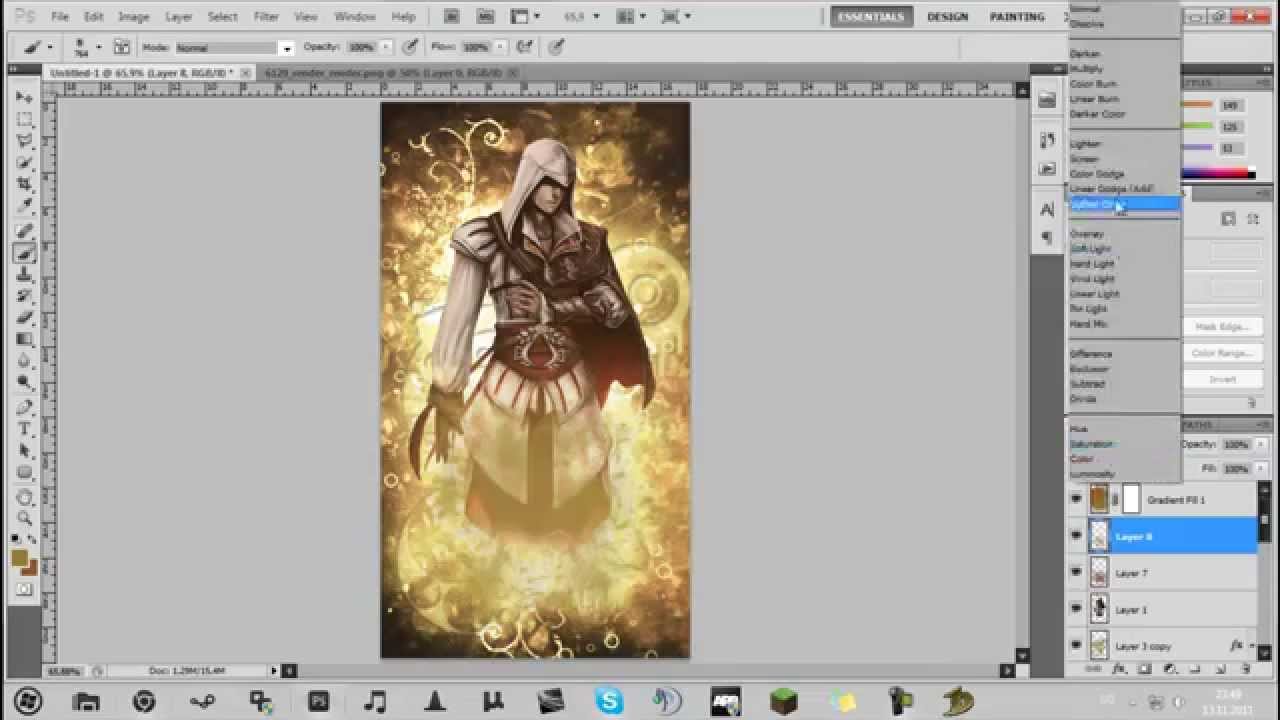The height and width of the screenshot is (720, 1280).
Task: Open the brush preset picker arrow
Action: coord(98,47)
